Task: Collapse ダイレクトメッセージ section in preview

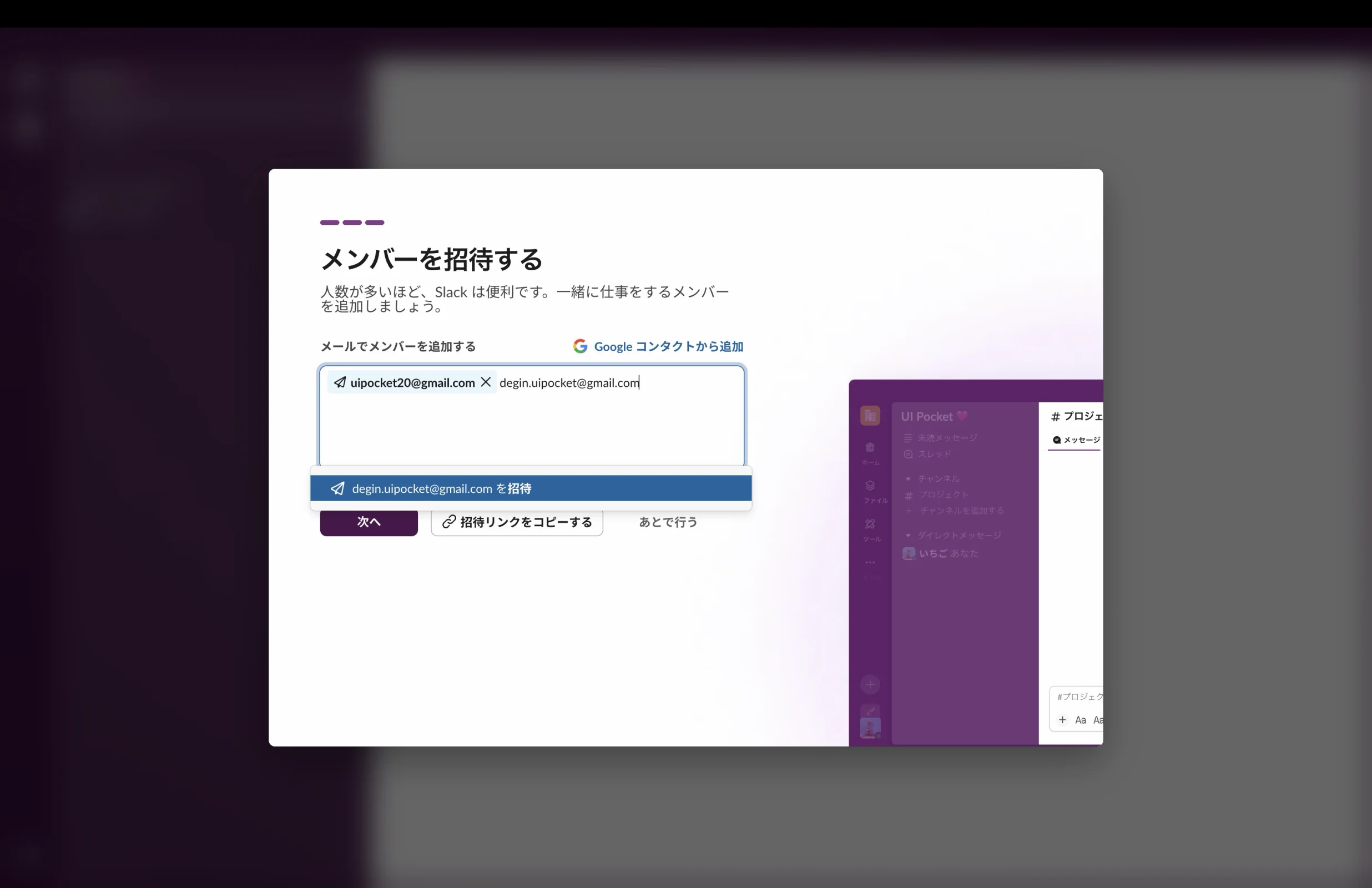Action: [908, 536]
